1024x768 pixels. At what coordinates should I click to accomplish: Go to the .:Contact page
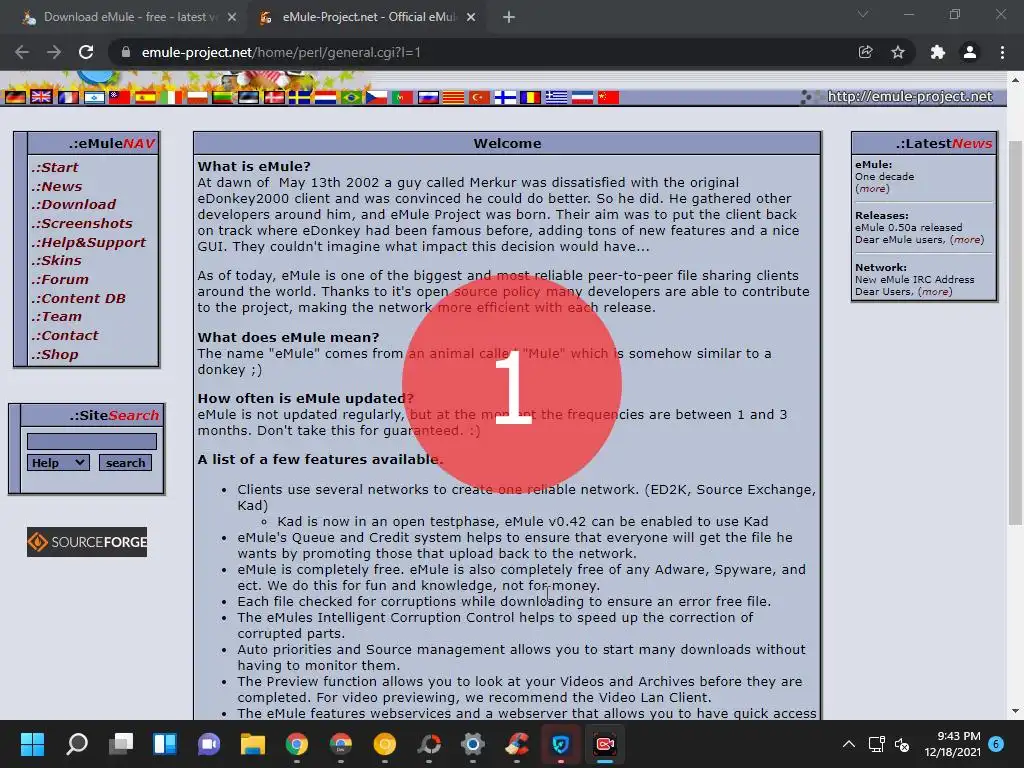pyautogui.click(x=65, y=336)
